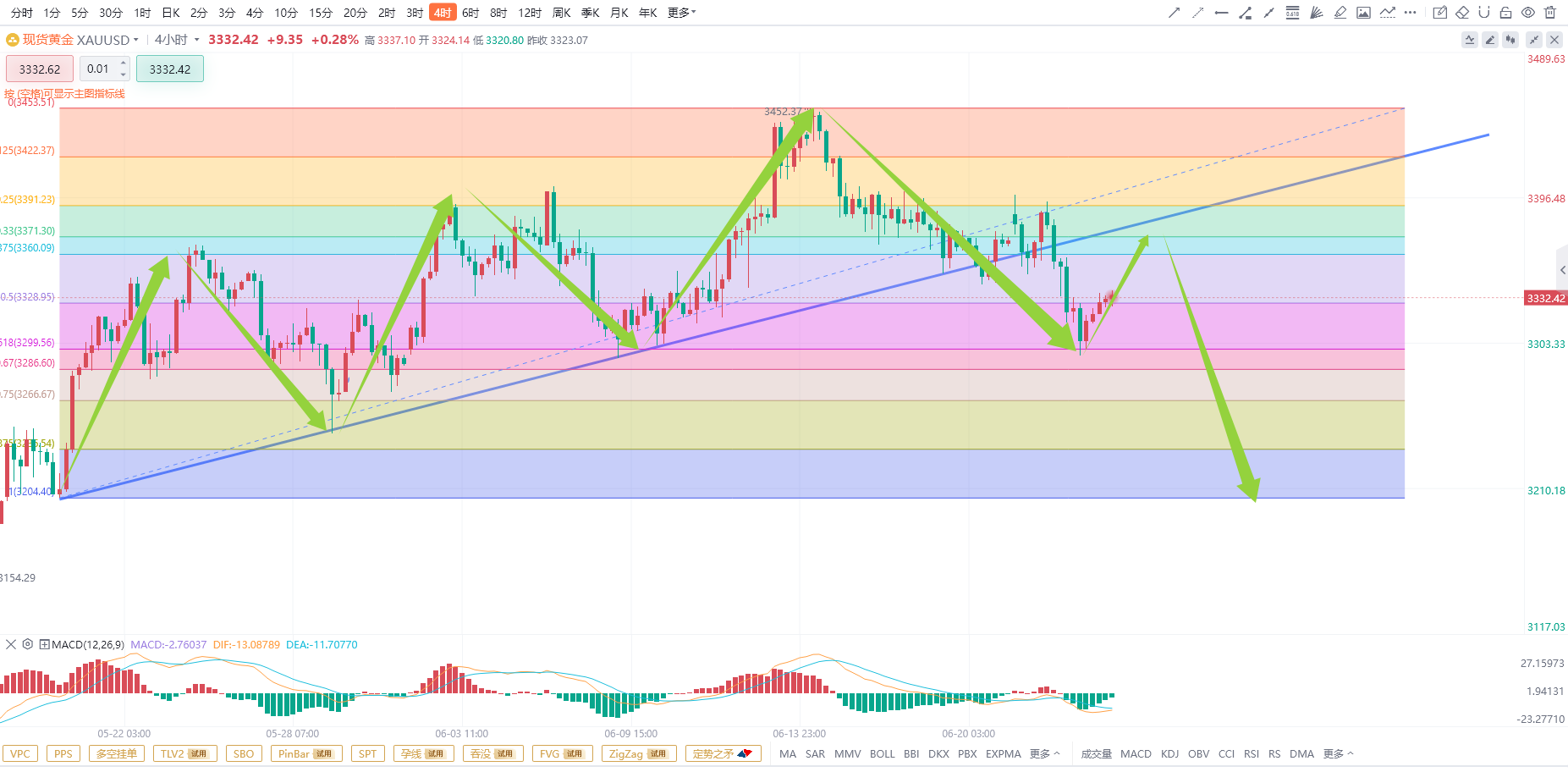Expand the right side panel arrow

1562,270
